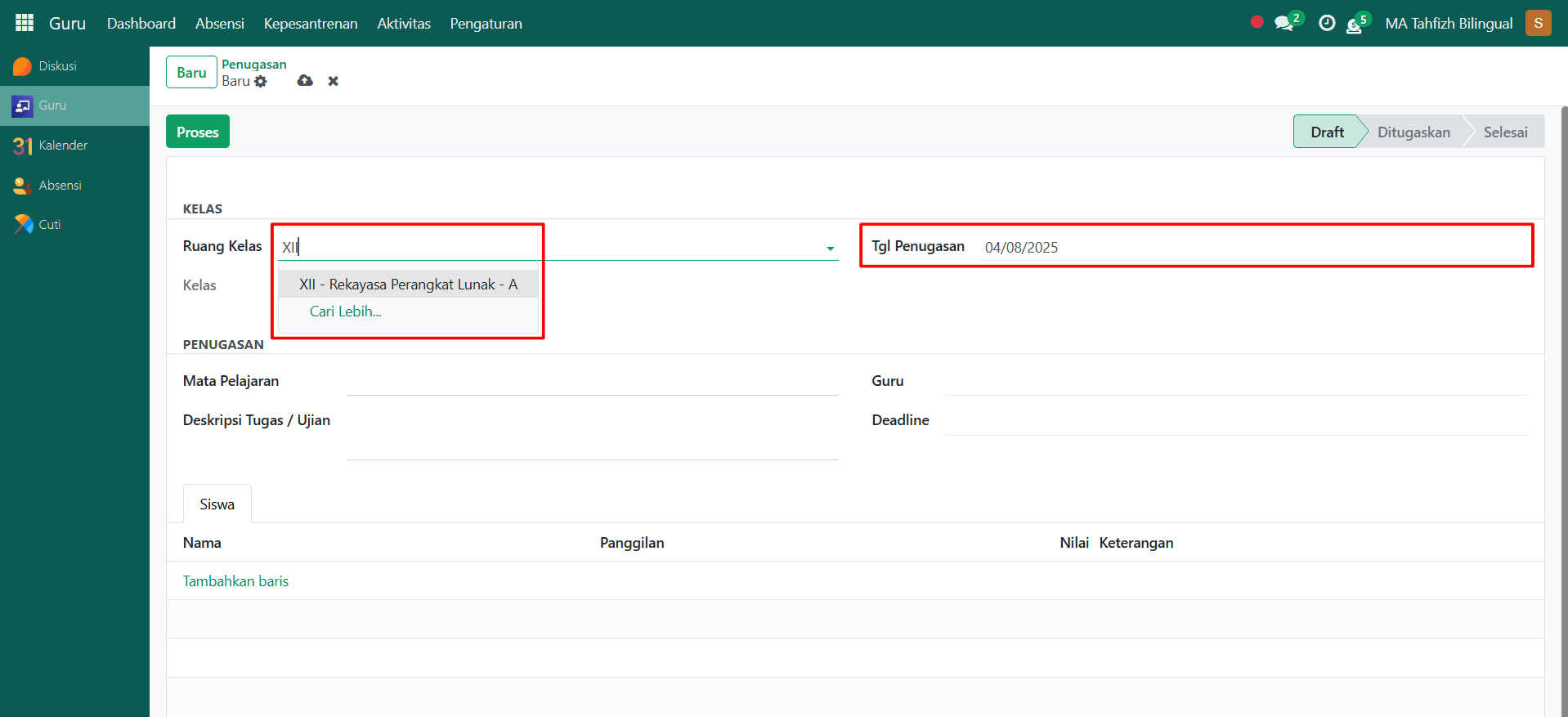Set status to Ditugaskan stage
The height and width of the screenshot is (717, 1568).
[x=1413, y=132]
